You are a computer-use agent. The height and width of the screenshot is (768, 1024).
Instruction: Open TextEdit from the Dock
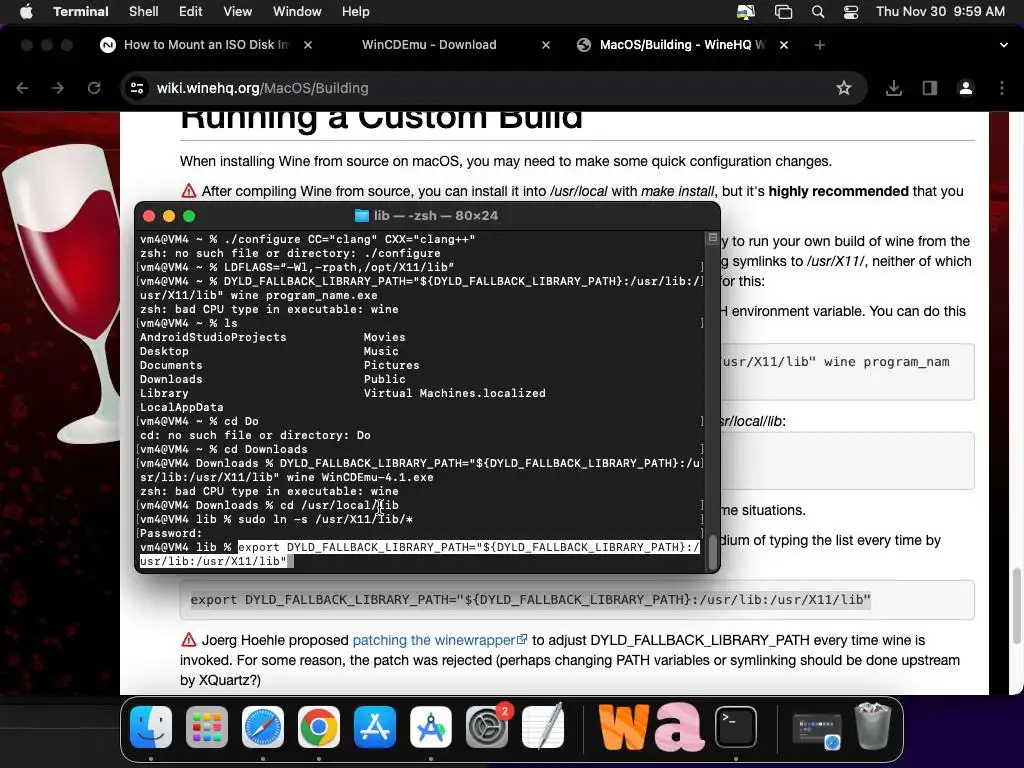click(x=543, y=727)
